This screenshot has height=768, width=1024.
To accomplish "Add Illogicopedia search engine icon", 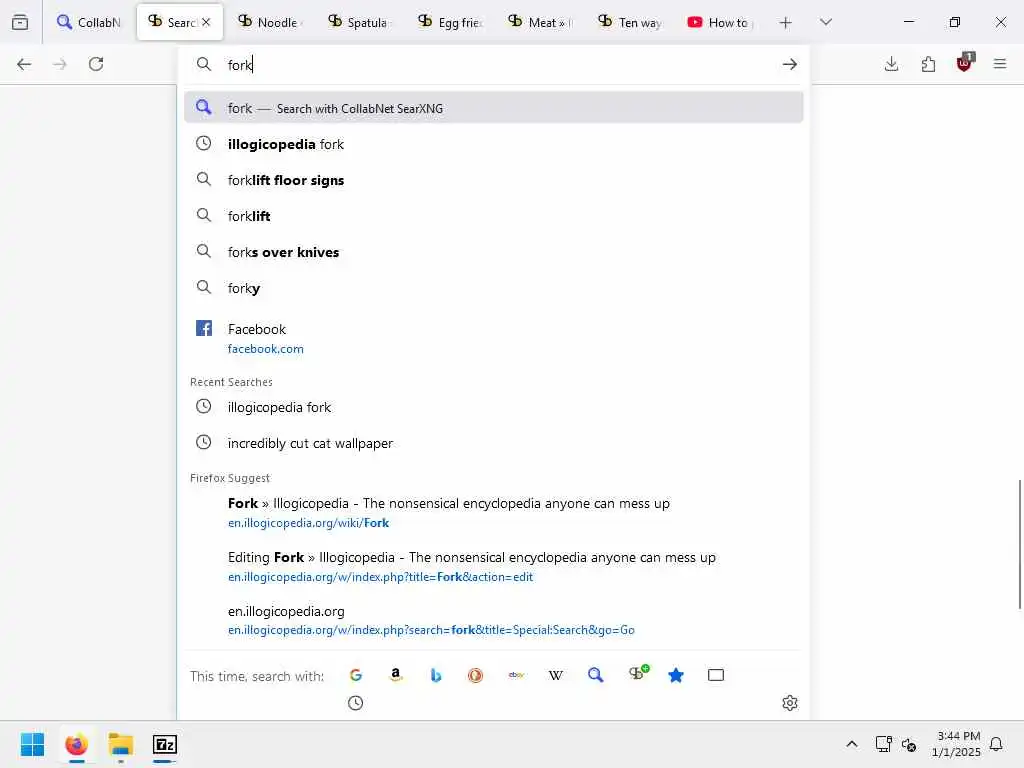I will 637,673.
